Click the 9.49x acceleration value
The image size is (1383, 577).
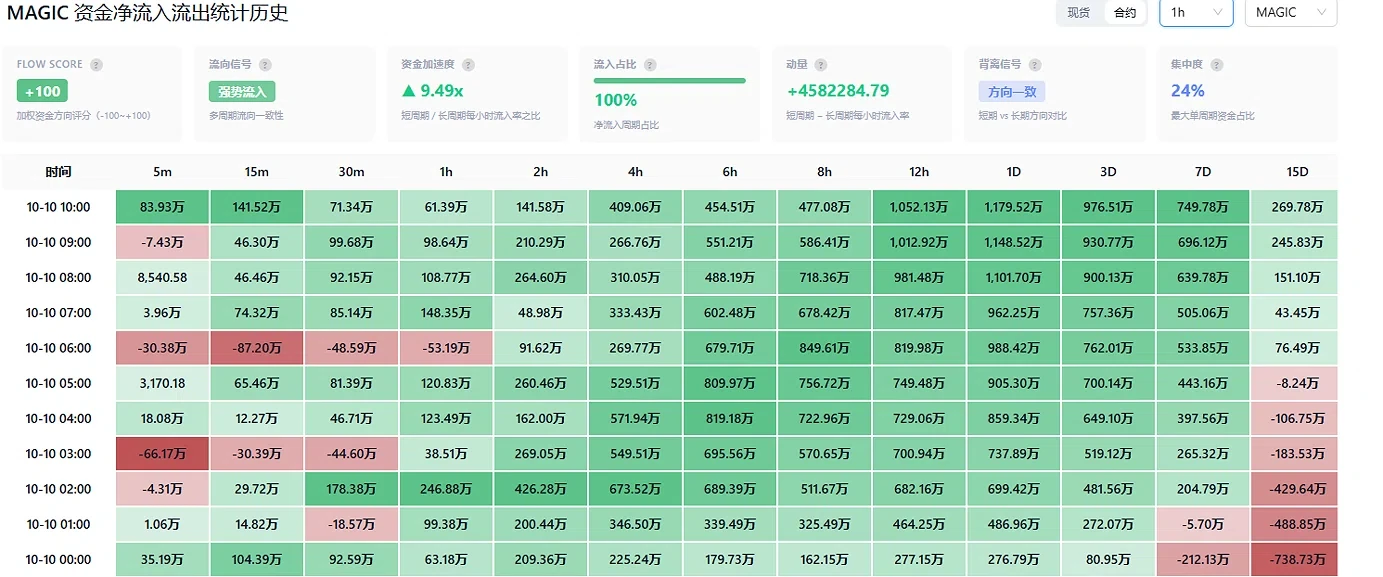(432, 91)
